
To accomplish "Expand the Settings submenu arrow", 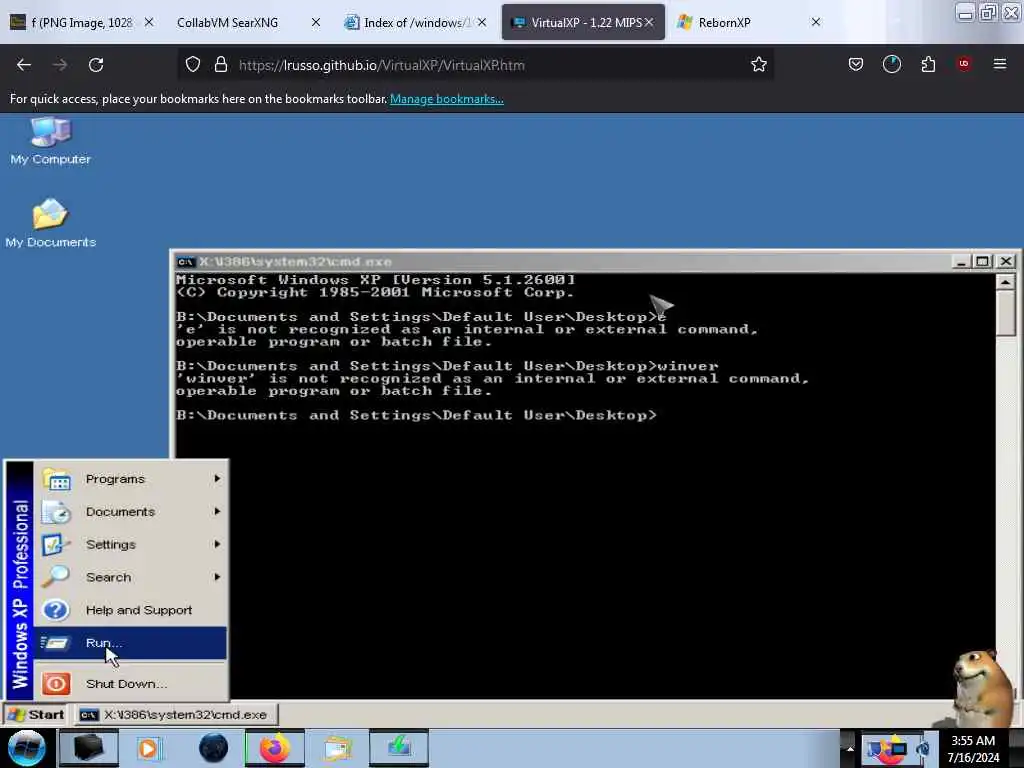I will pyautogui.click(x=217, y=544).
